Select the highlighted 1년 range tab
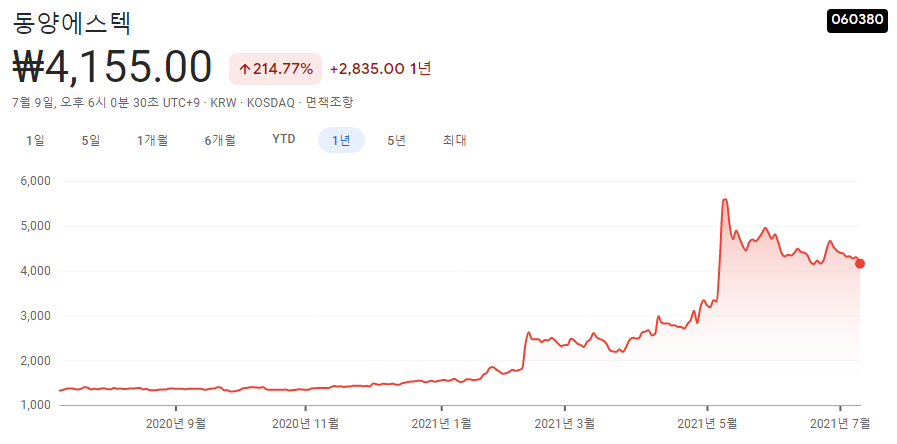Screen dimensions: 897x444 point(342,140)
